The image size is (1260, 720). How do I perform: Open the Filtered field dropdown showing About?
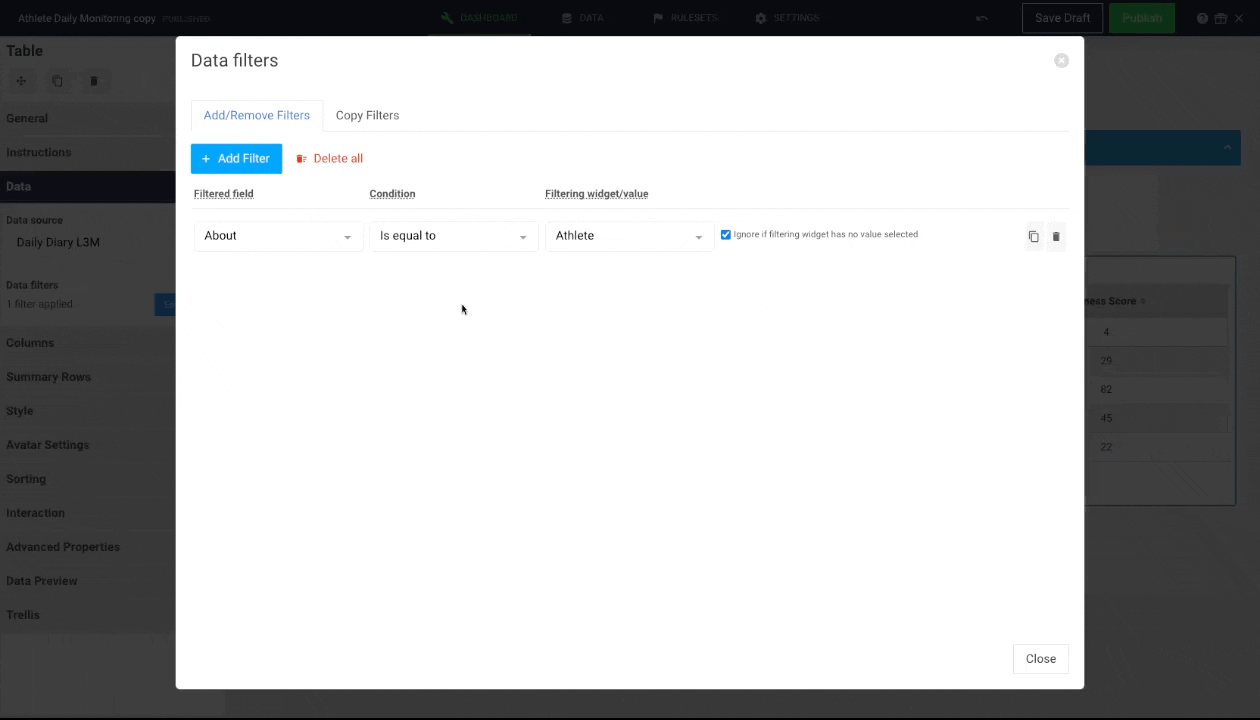[x=277, y=235]
